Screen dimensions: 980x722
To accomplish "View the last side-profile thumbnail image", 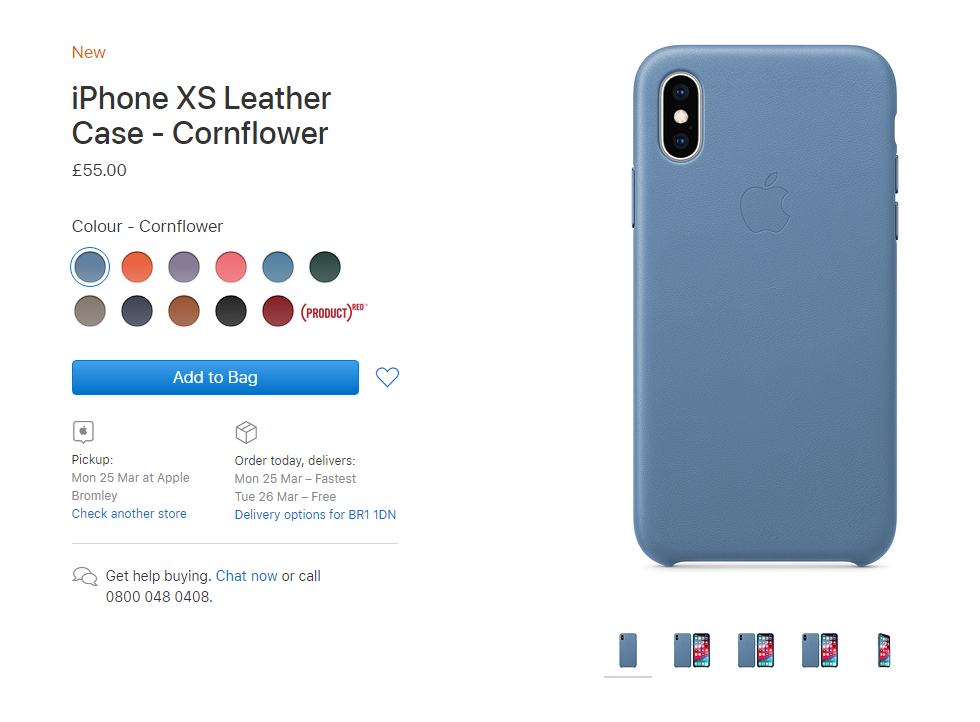I will pyautogui.click(x=884, y=650).
